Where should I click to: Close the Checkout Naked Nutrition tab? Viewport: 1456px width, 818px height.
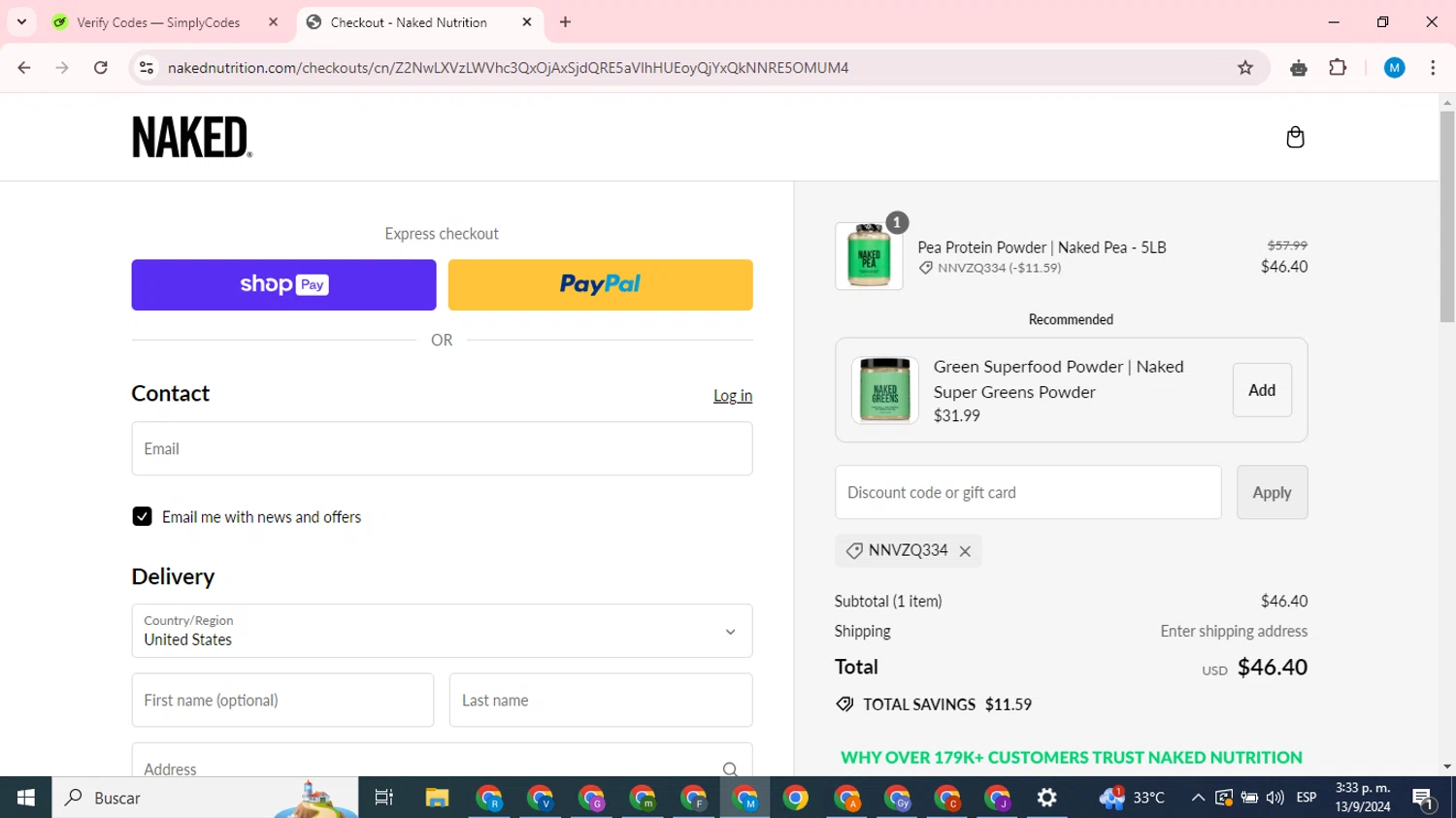click(x=527, y=22)
